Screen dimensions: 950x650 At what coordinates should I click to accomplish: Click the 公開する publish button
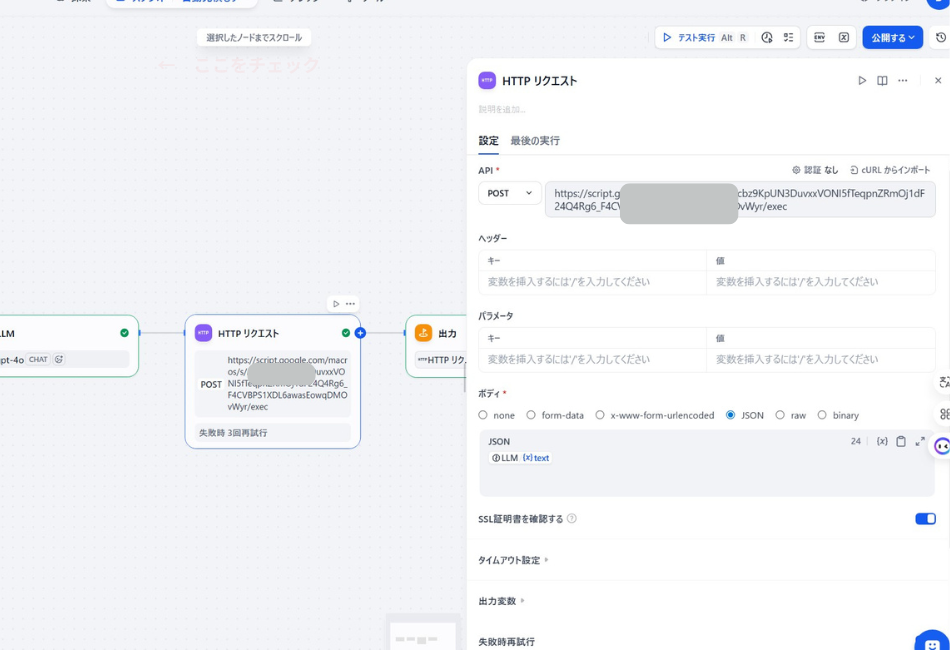tap(892, 37)
